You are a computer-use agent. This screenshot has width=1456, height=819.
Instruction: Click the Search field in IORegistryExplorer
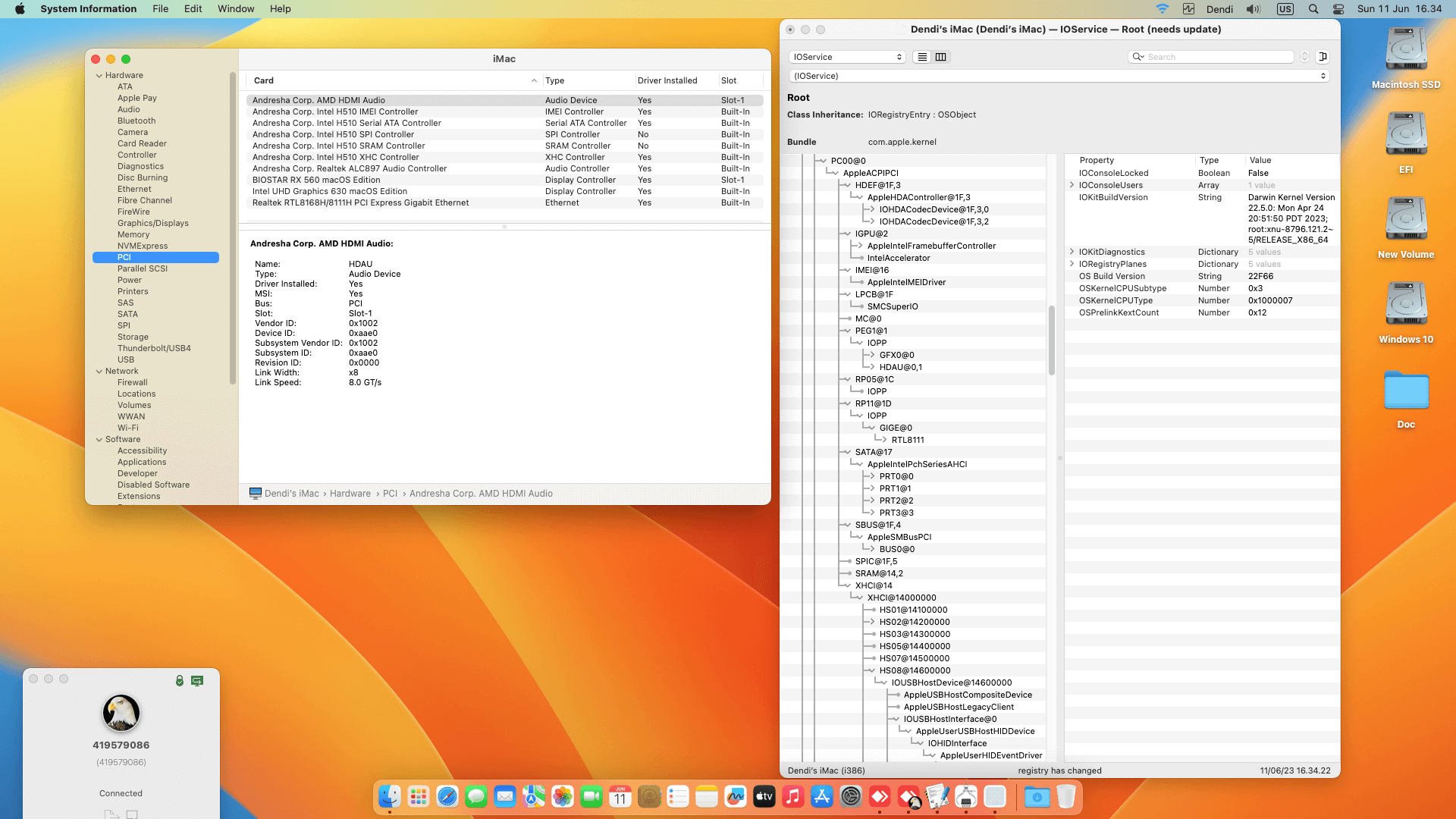point(1211,57)
